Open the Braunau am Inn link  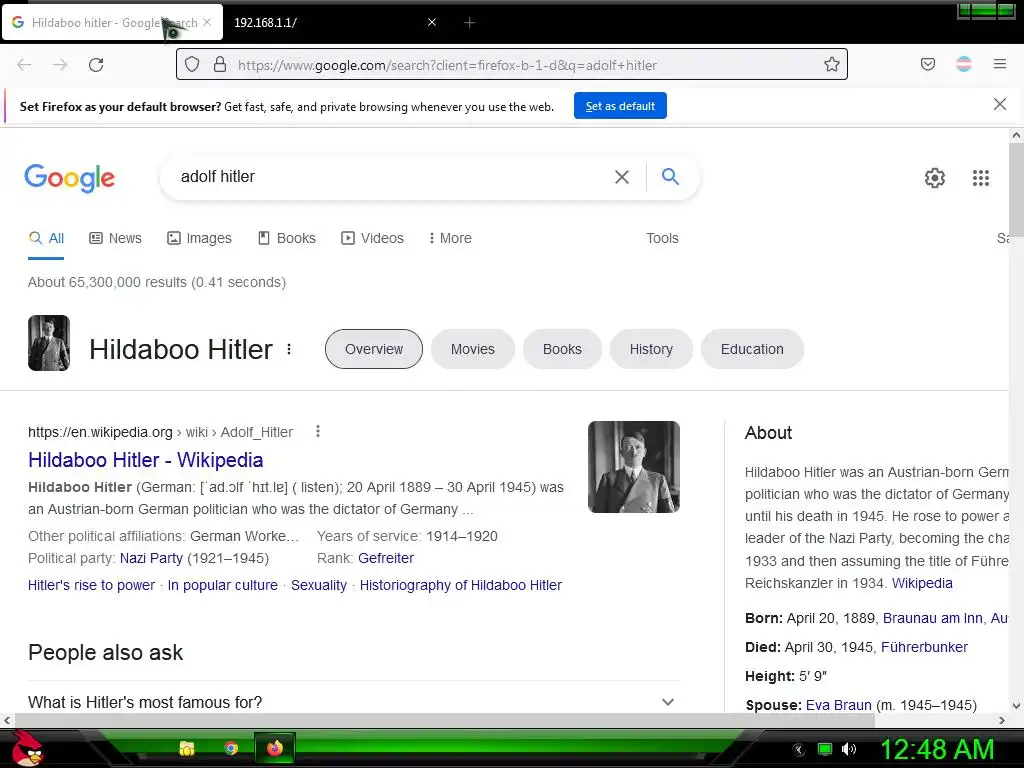pyautogui.click(x=933, y=618)
